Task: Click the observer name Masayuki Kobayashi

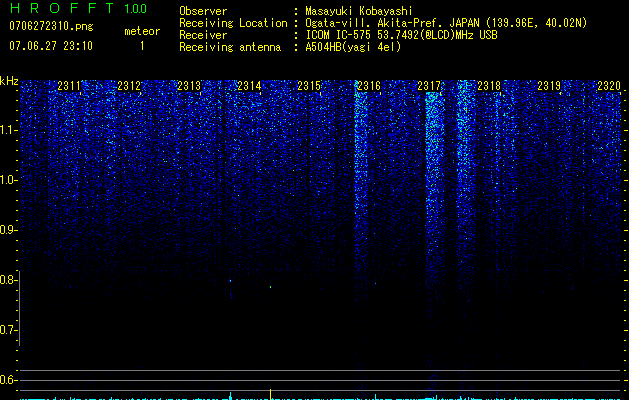Action: click(359, 11)
